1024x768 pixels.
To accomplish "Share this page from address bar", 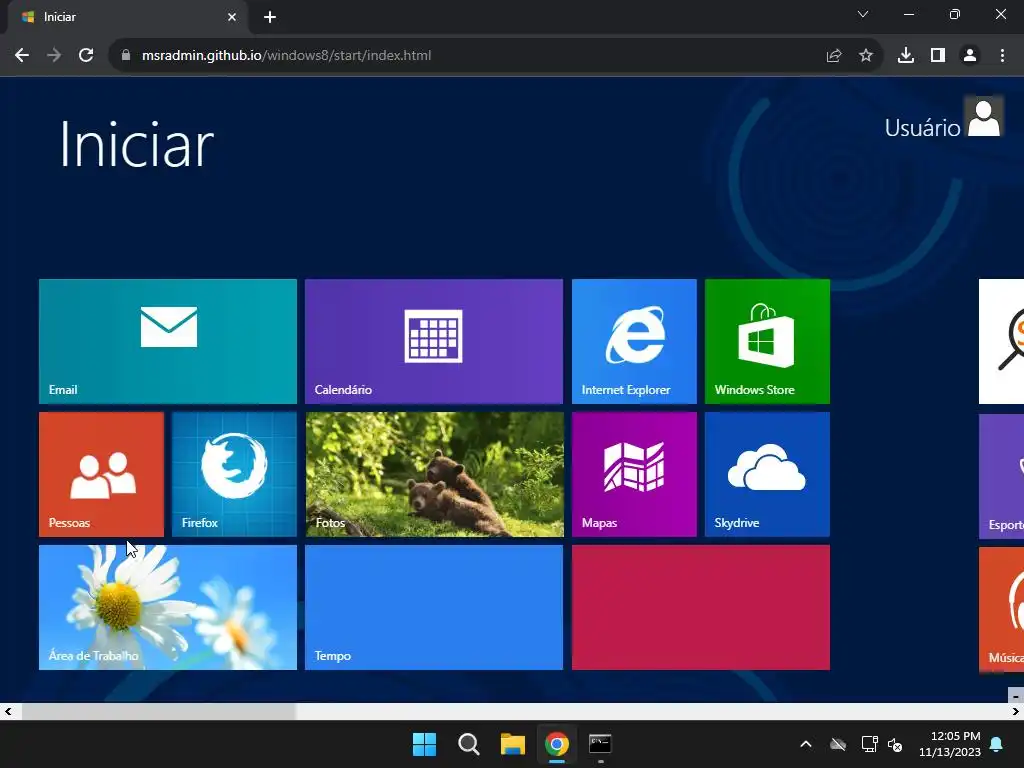I will (x=834, y=56).
